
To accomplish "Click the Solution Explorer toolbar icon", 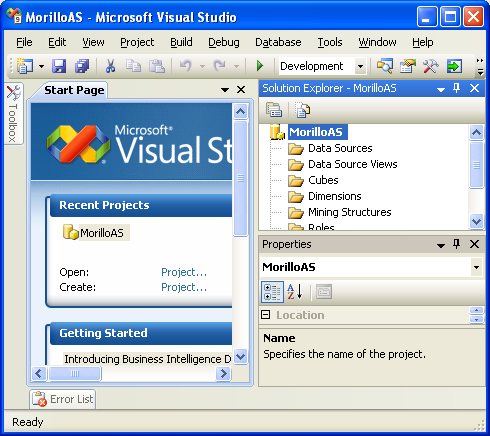I will (385, 66).
